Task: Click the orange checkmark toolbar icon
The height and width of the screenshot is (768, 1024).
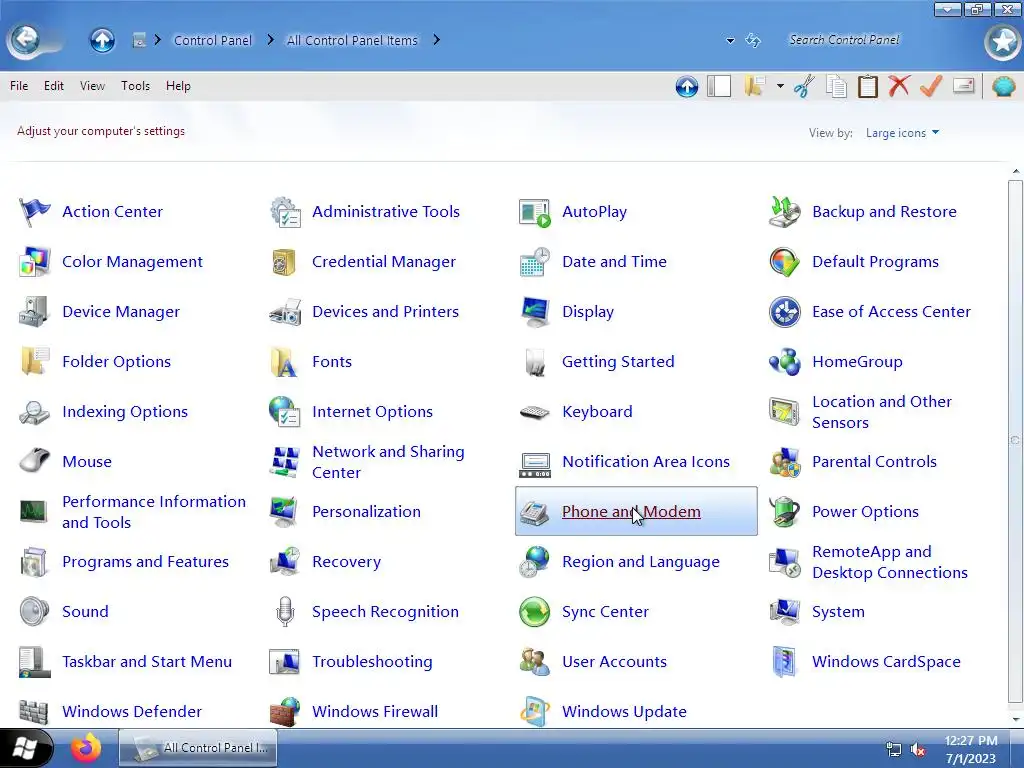Action: coord(931,86)
